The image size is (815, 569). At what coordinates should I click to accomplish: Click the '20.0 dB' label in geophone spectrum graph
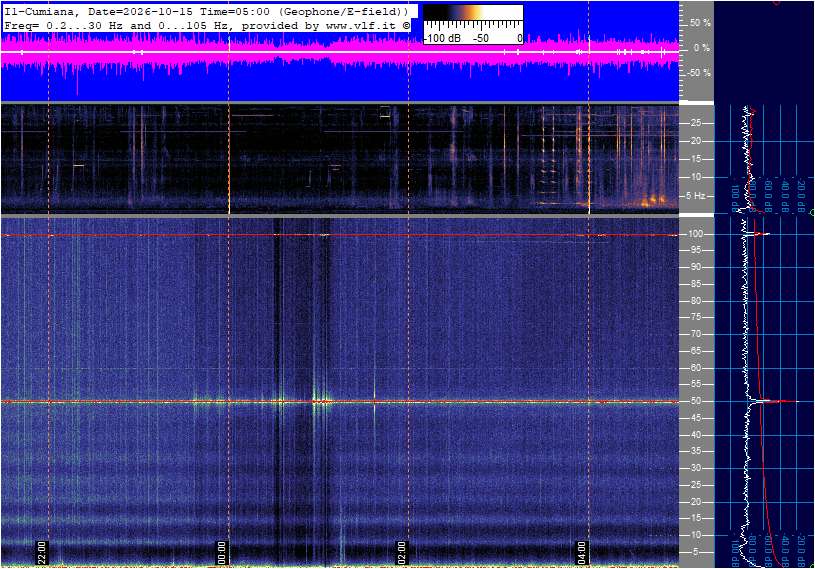point(801,197)
